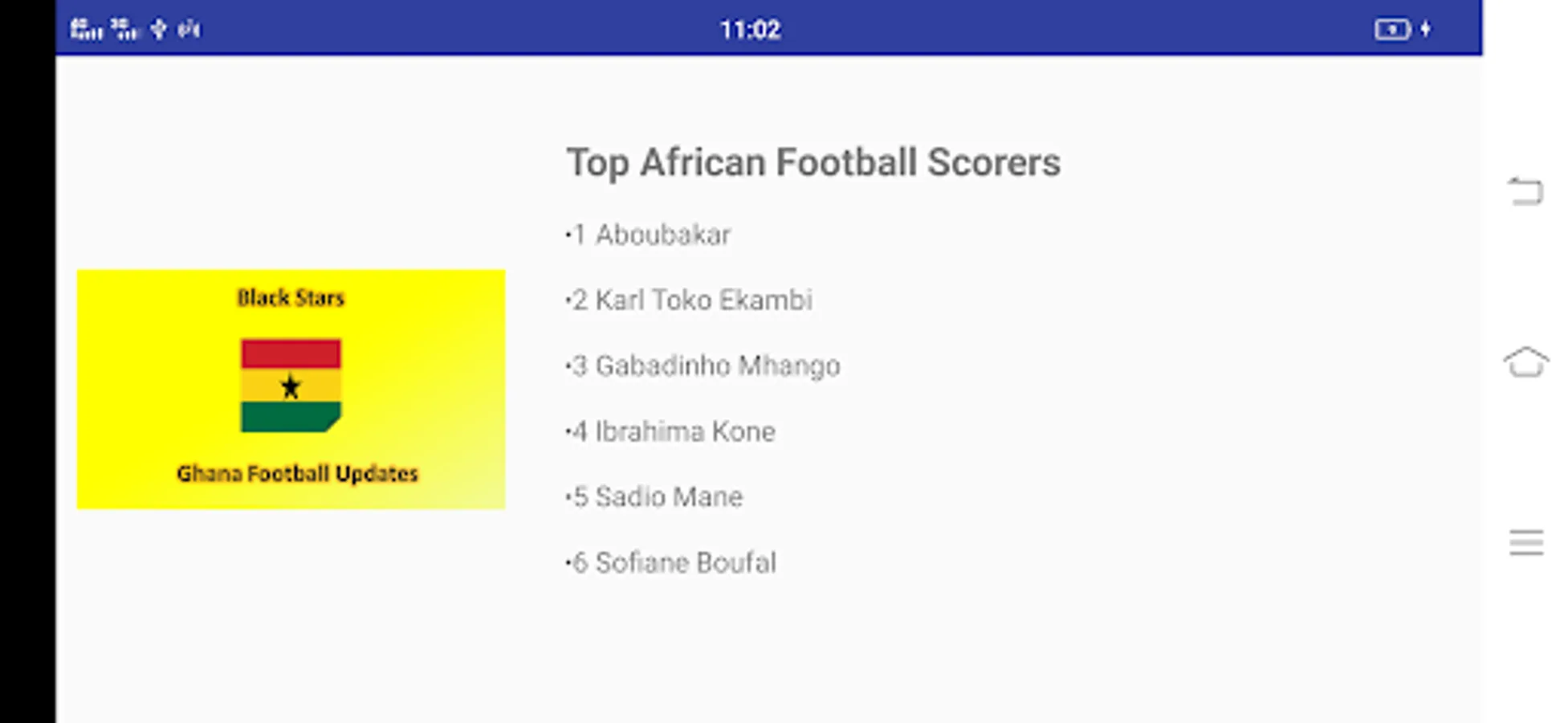Tap the charging bolt icon

(x=1426, y=30)
